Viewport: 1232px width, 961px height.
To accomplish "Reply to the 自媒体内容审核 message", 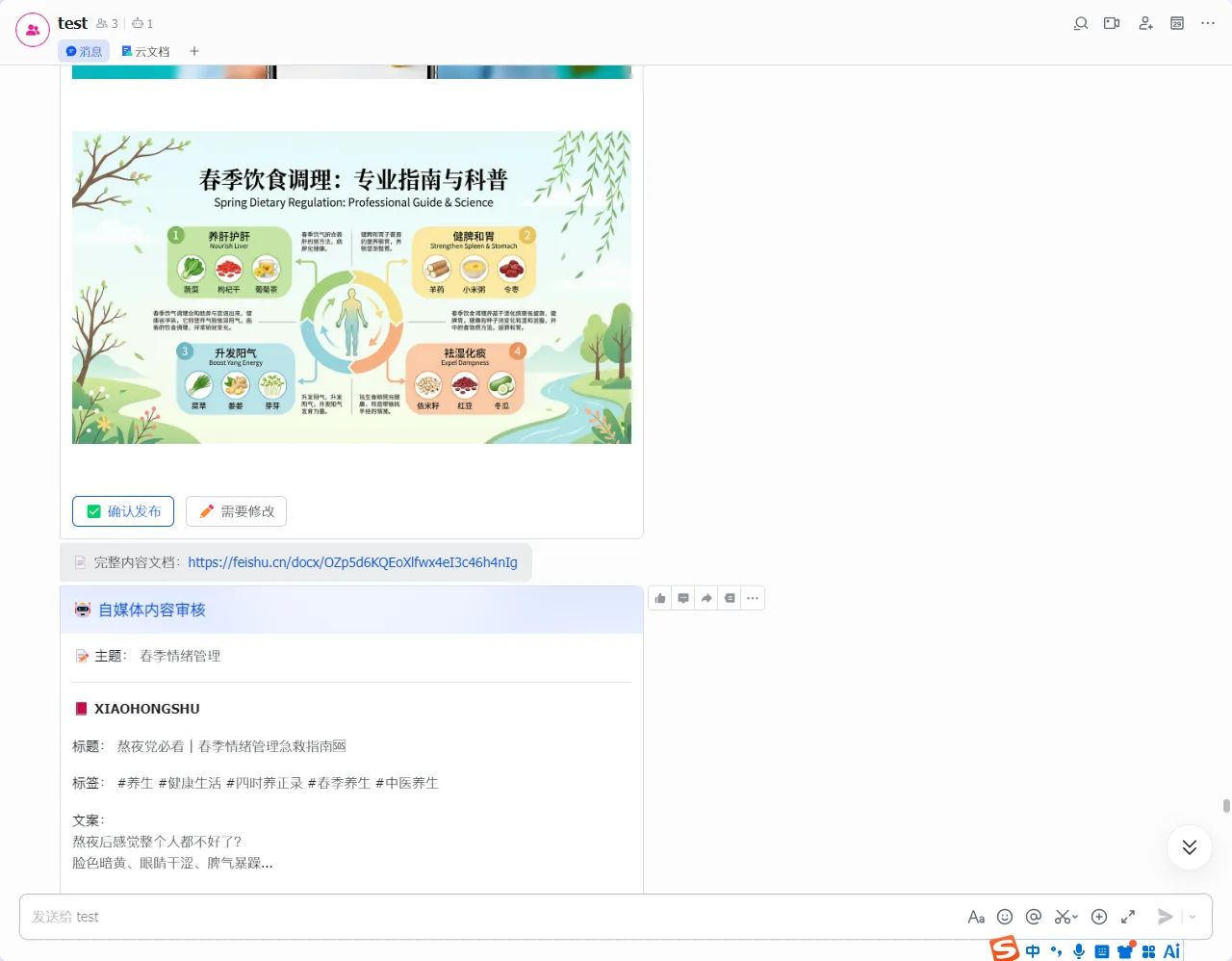I will pyautogui.click(x=683, y=598).
